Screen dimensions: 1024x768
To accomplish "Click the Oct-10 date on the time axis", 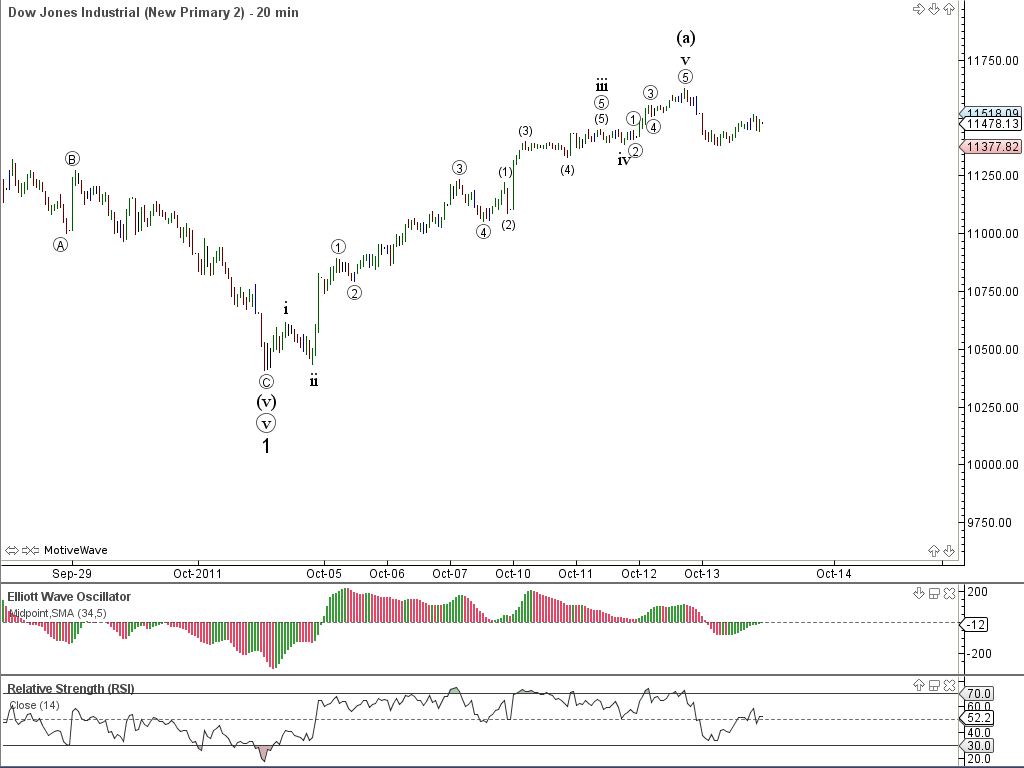I will pos(513,574).
